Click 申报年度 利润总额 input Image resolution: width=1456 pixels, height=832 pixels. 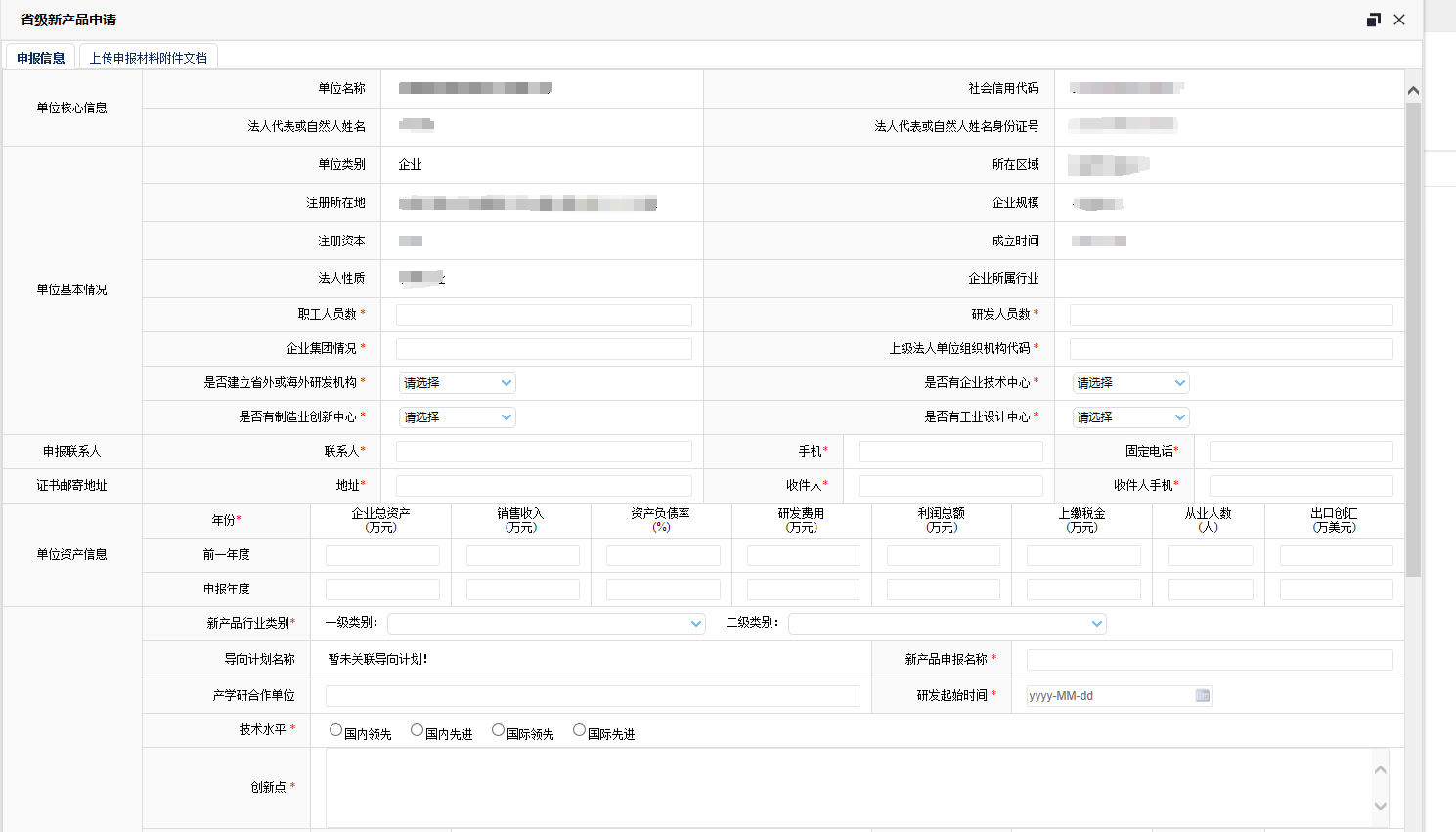click(944, 590)
